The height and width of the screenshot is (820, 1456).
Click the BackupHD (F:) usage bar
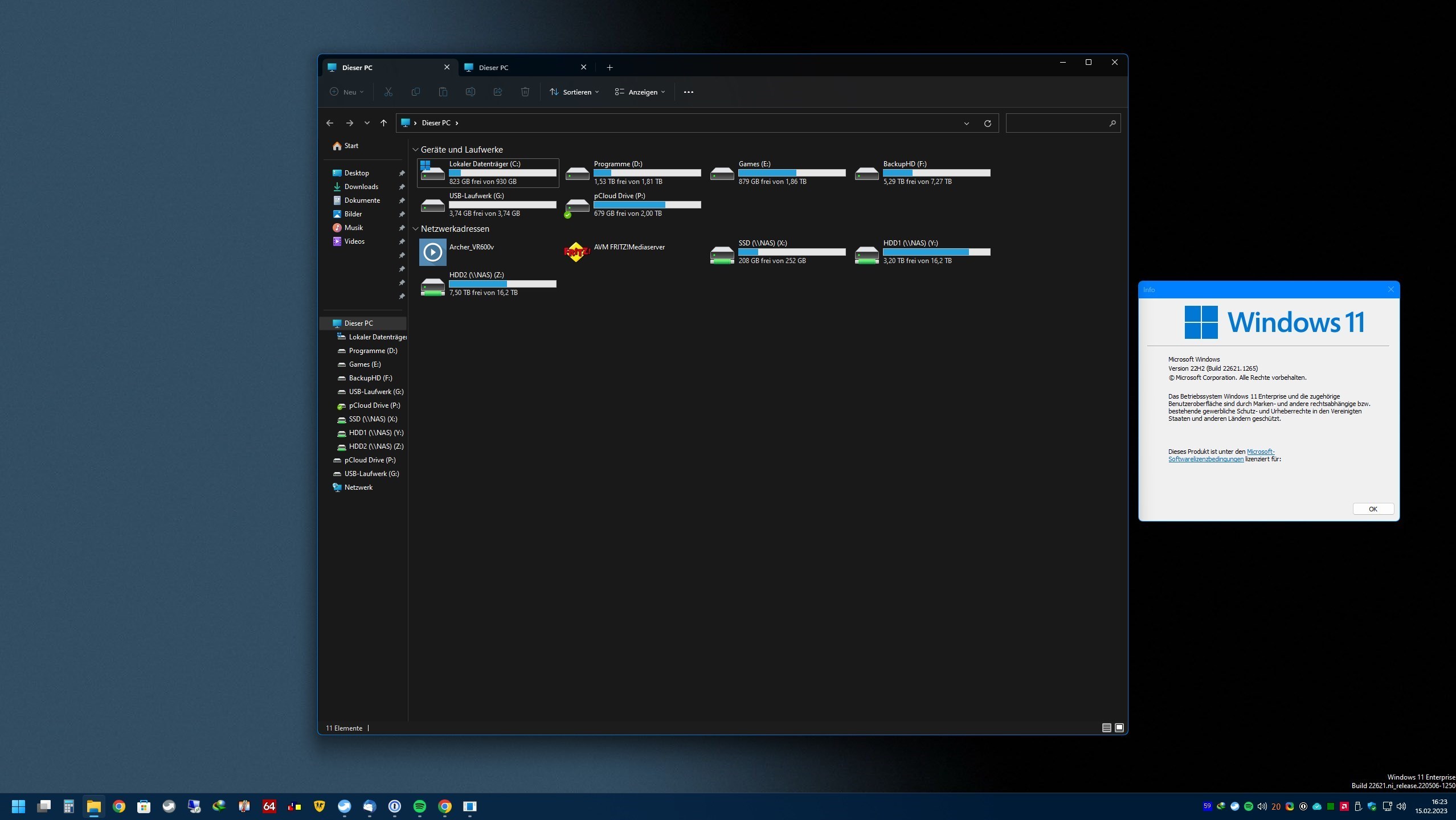pyautogui.click(x=936, y=173)
